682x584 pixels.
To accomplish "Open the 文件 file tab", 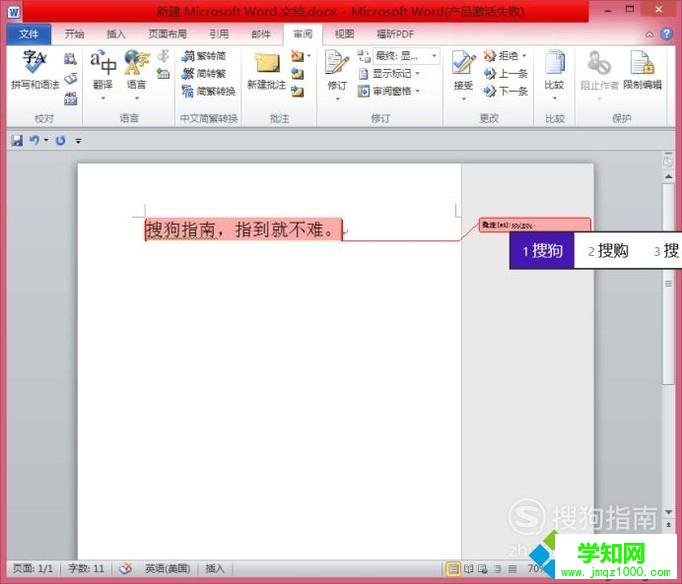I will click(29, 34).
